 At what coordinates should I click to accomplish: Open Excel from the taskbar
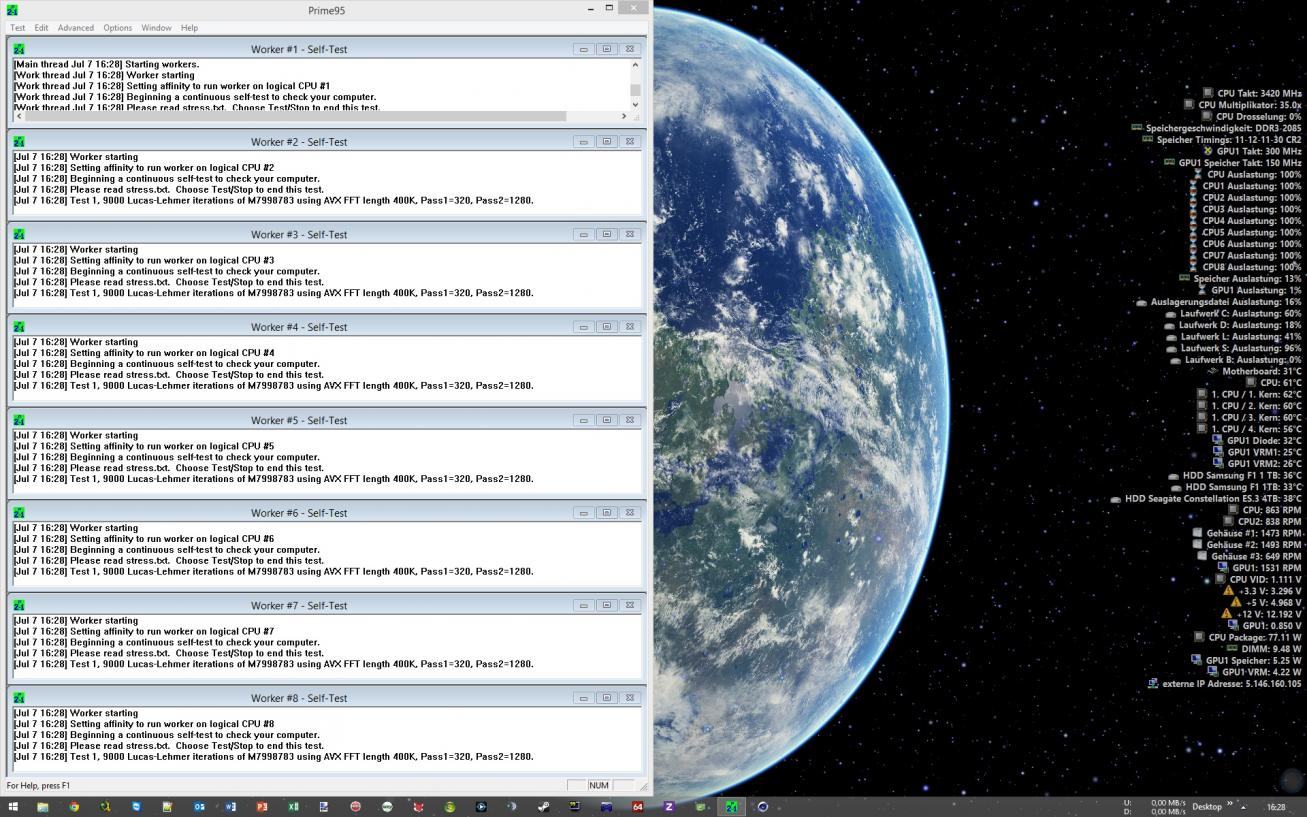pos(293,807)
